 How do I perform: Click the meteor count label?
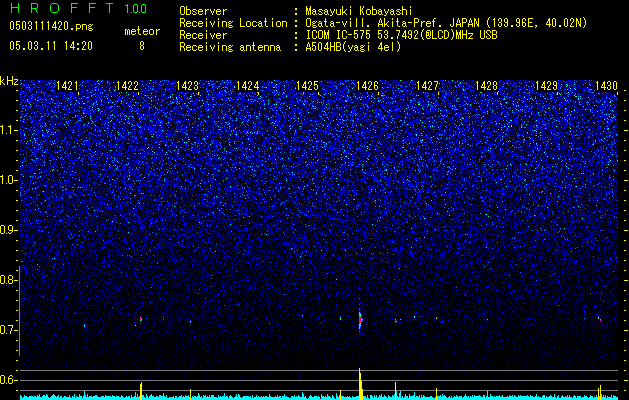tap(142, 31)
